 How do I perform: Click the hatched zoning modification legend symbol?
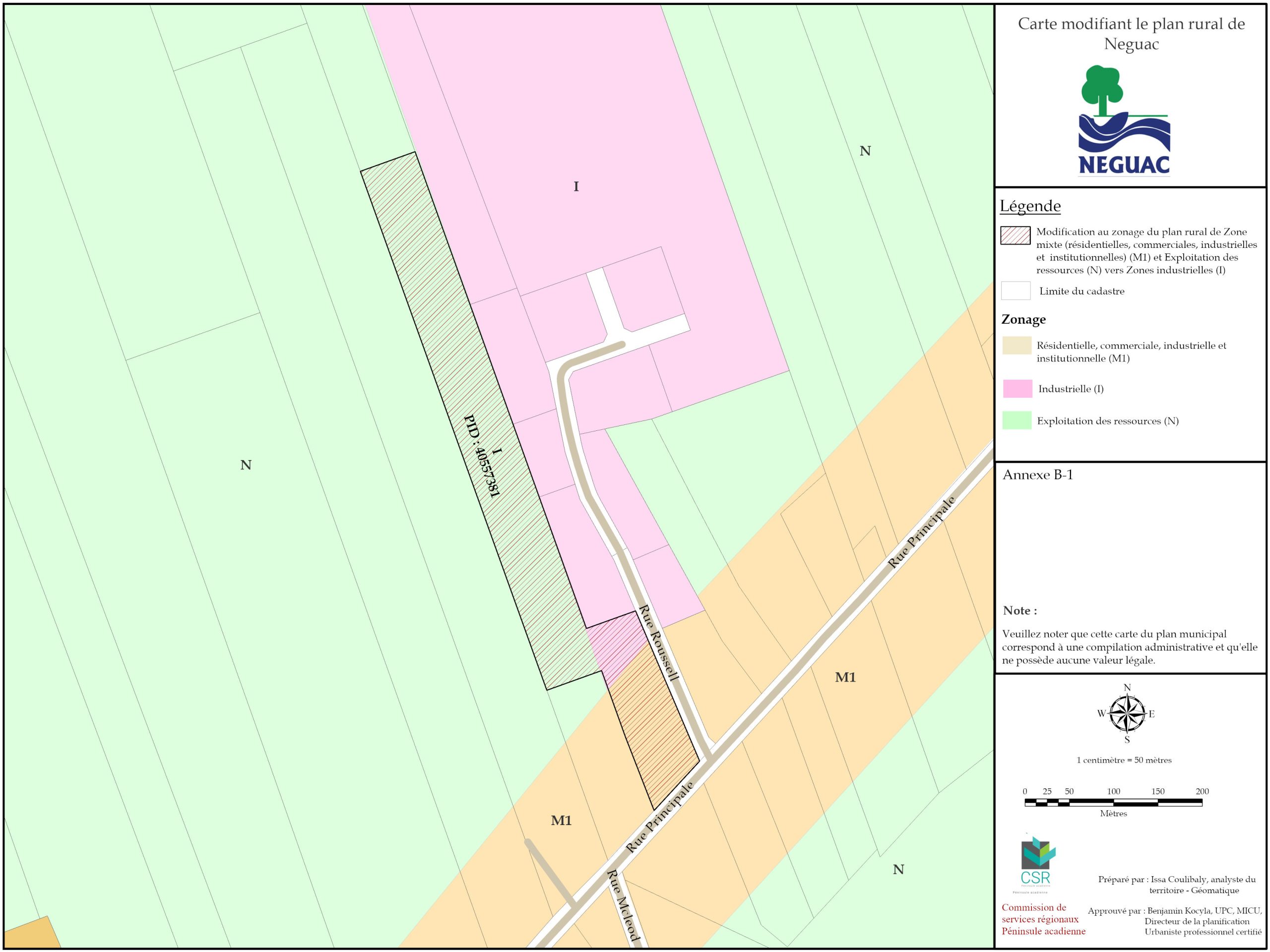click(1015, 236)
